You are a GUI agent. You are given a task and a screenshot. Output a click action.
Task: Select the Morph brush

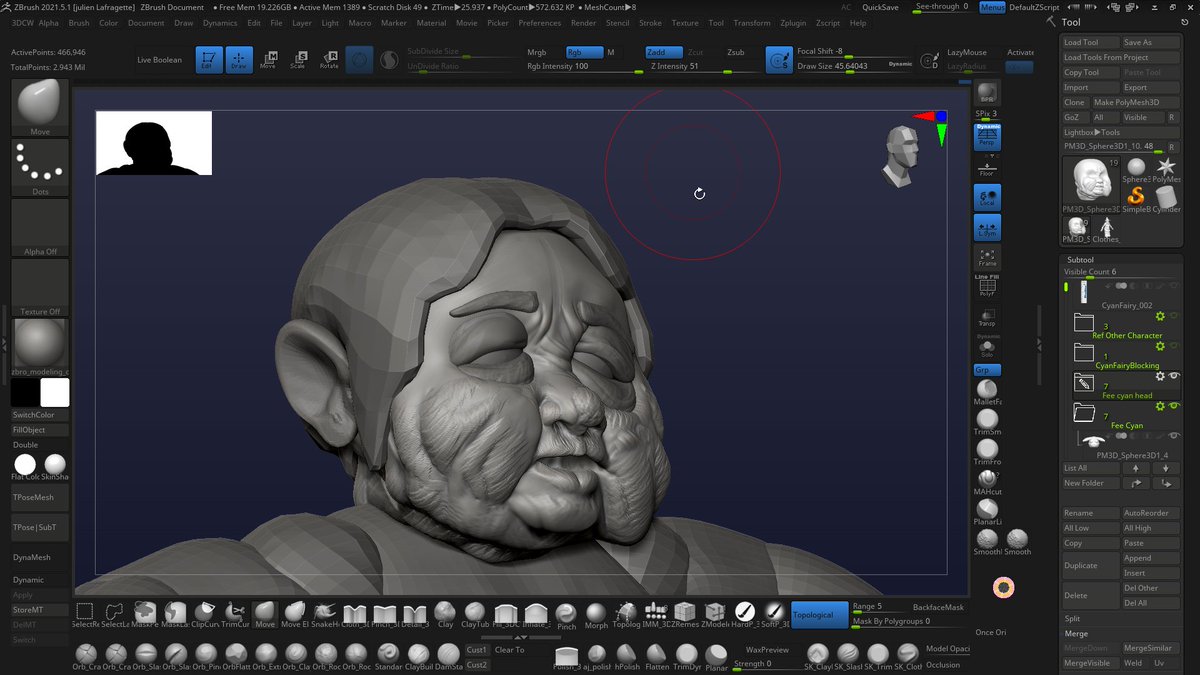pyautogui.click(x=596, y=614)
